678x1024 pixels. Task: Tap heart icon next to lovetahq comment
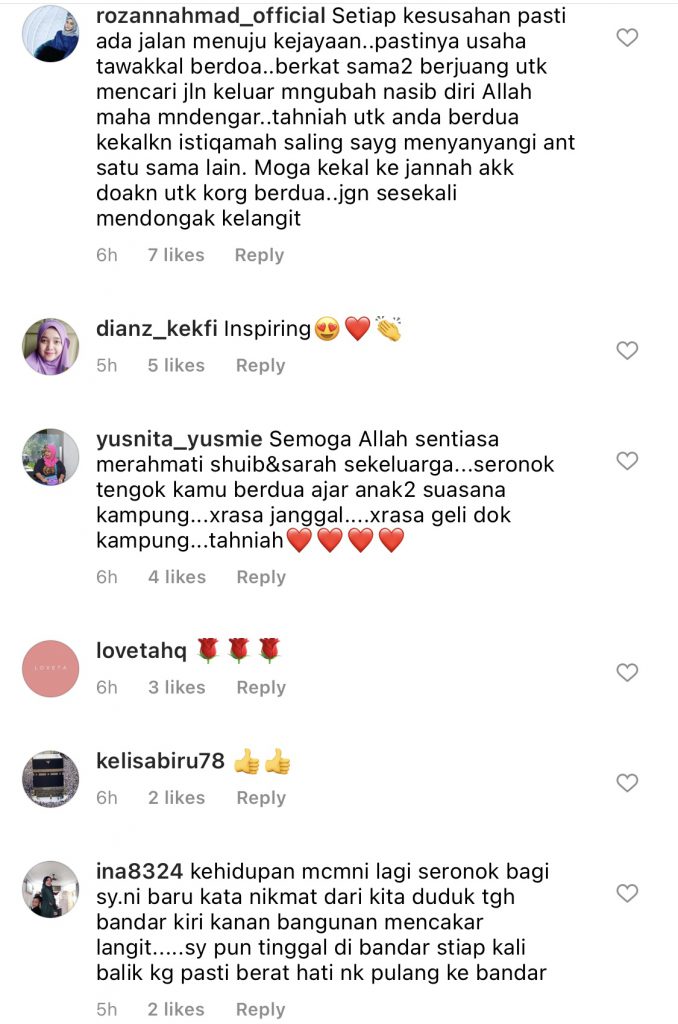(627, 672)
